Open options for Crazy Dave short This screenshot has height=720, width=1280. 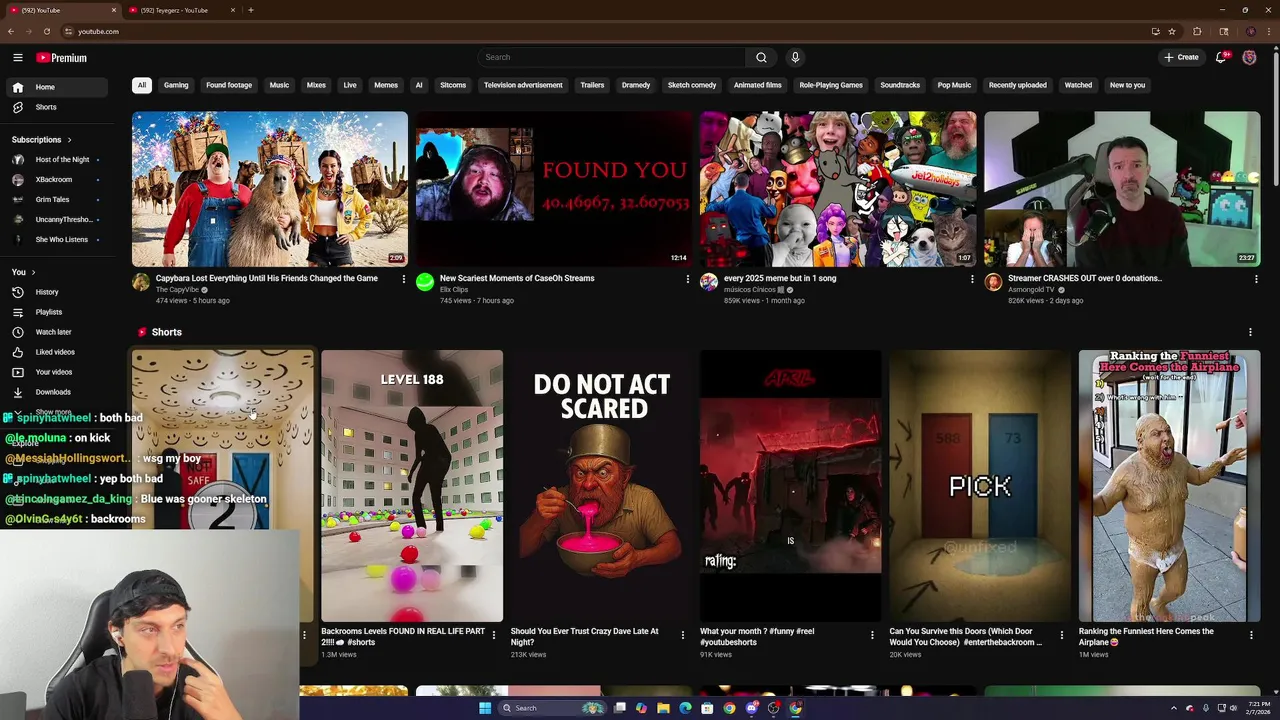click(682, 635)
